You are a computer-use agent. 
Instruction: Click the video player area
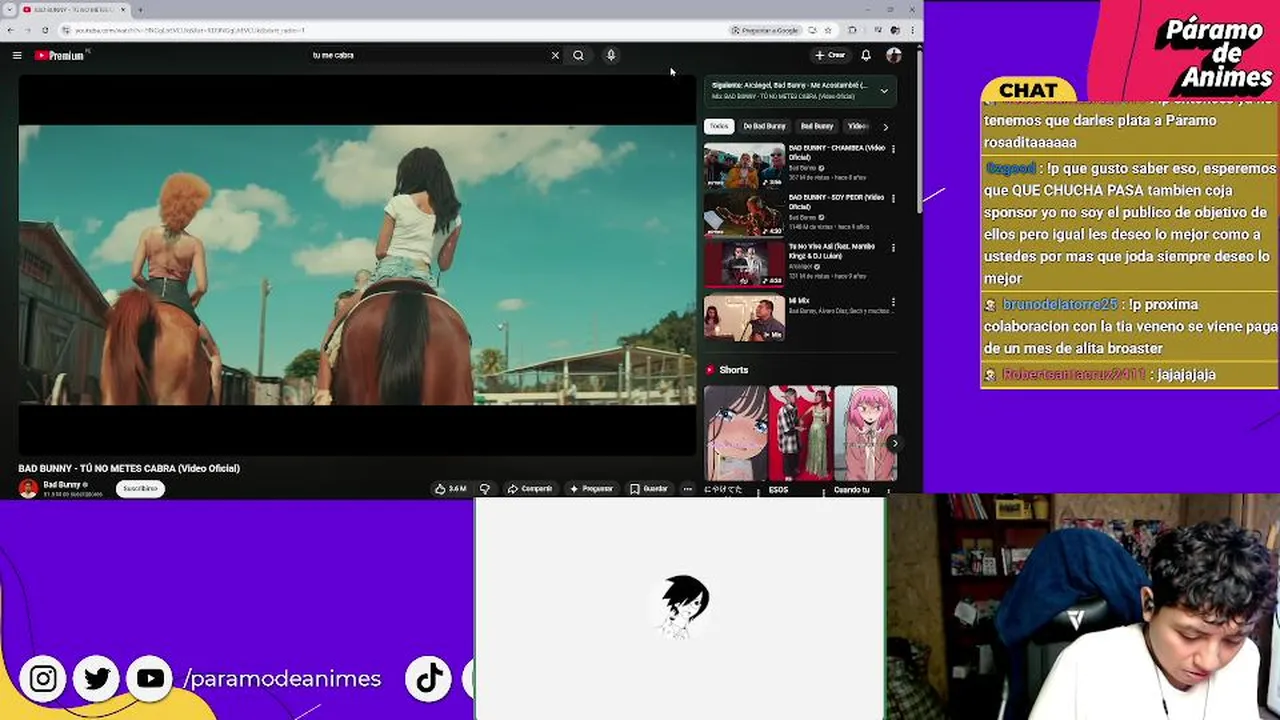[357, 265]
